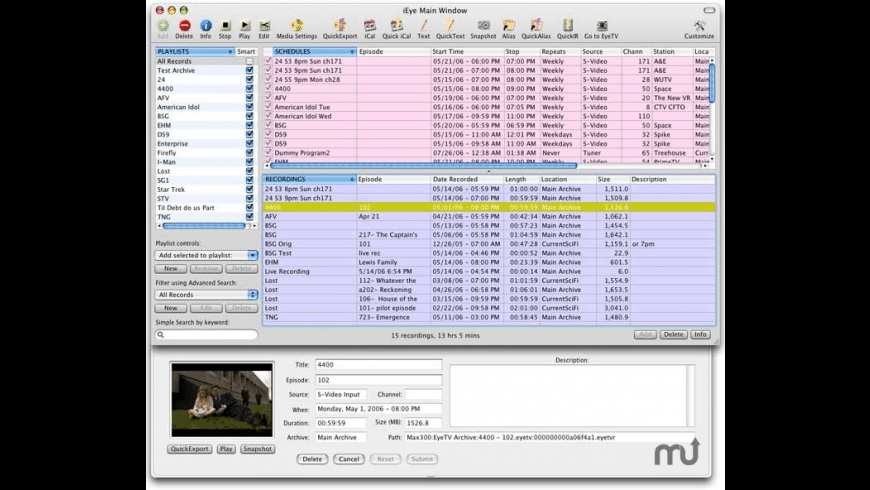
Task: Click the Title field containing 4400
Action: pyautogui.click(x=378, y=365)
